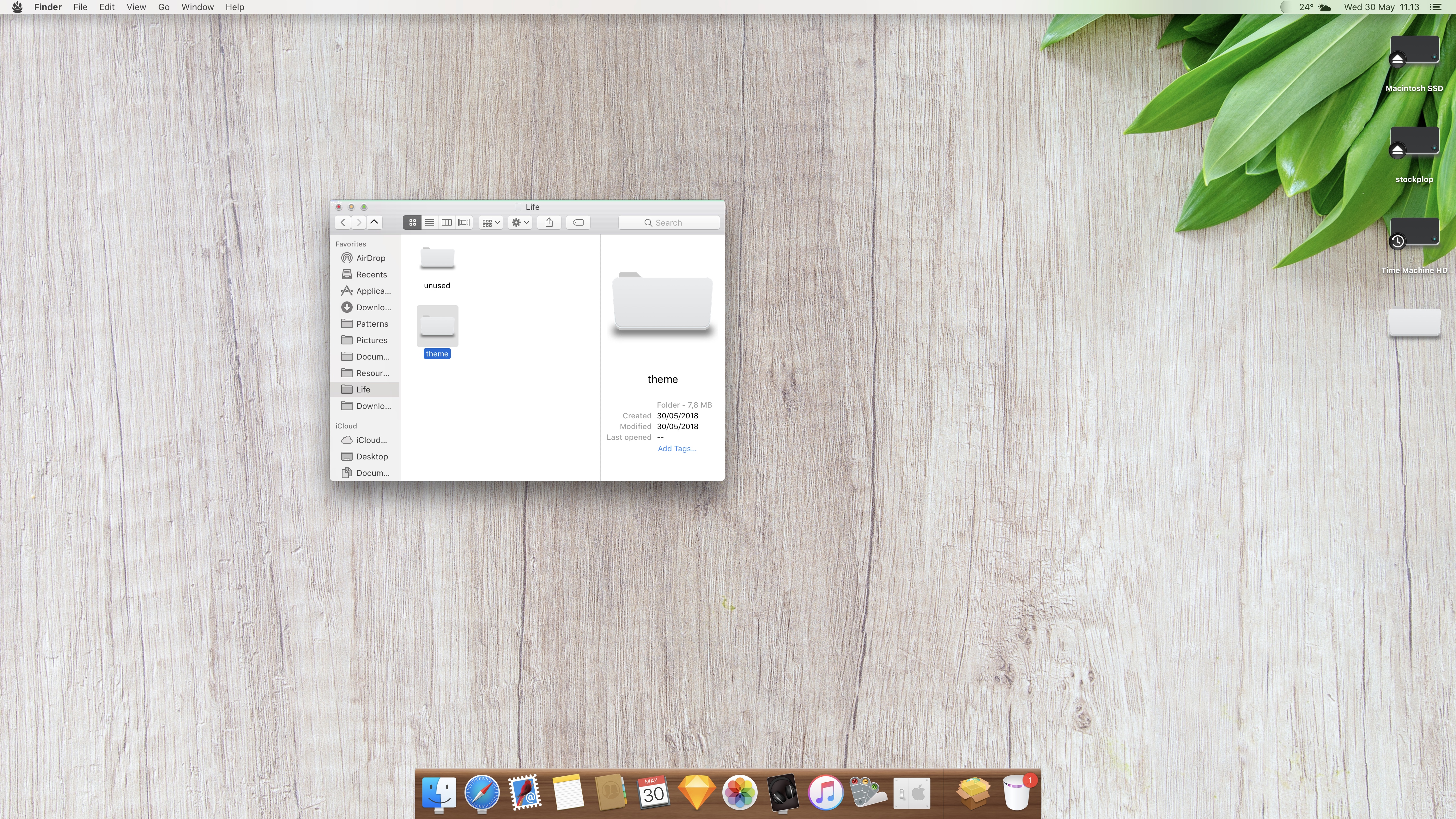The width and height of the screenshot is (1456, 819).
Task: Open AirDrop in the sidebar
Action: point(365,258)
